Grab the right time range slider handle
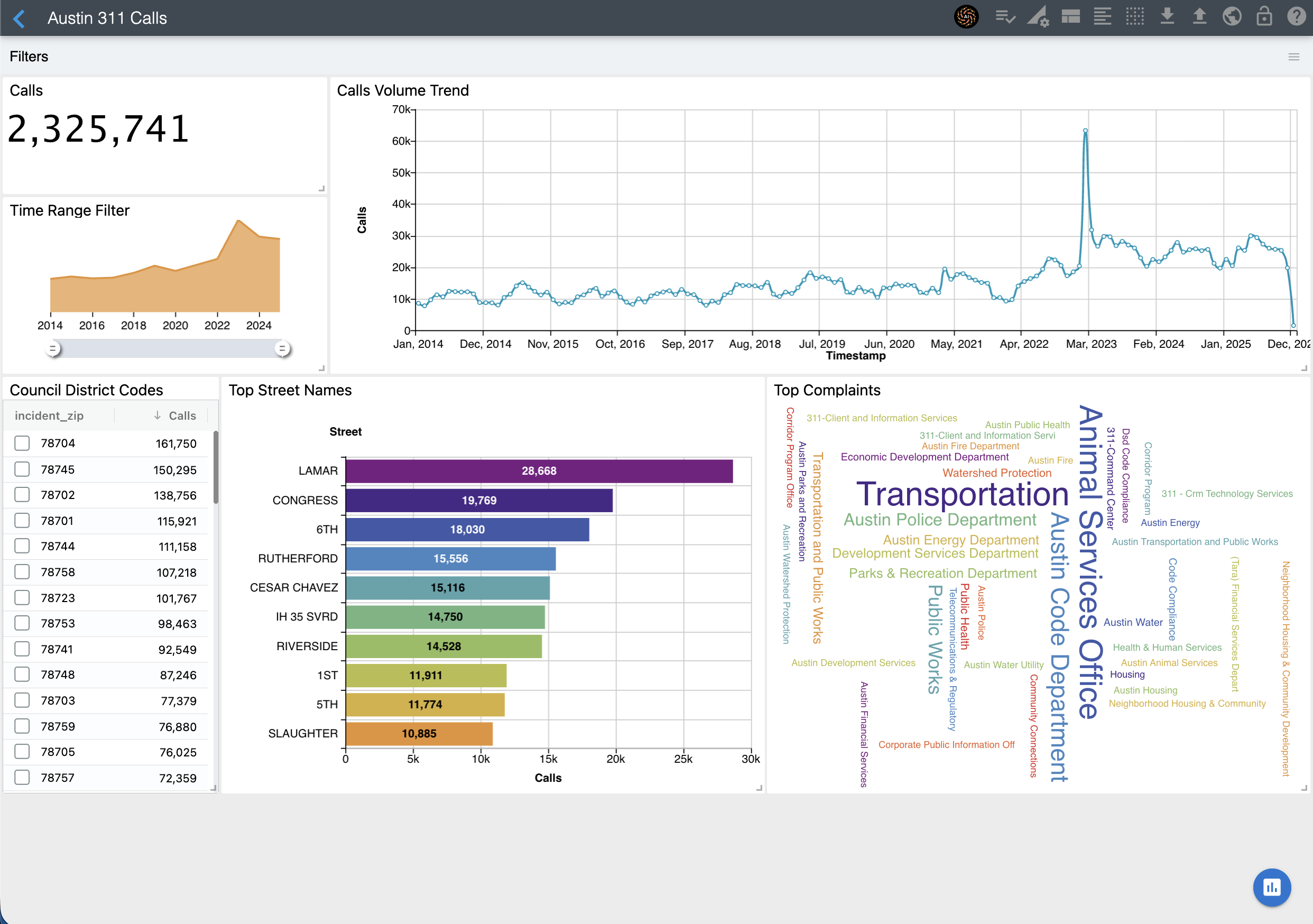 [282, 348]
